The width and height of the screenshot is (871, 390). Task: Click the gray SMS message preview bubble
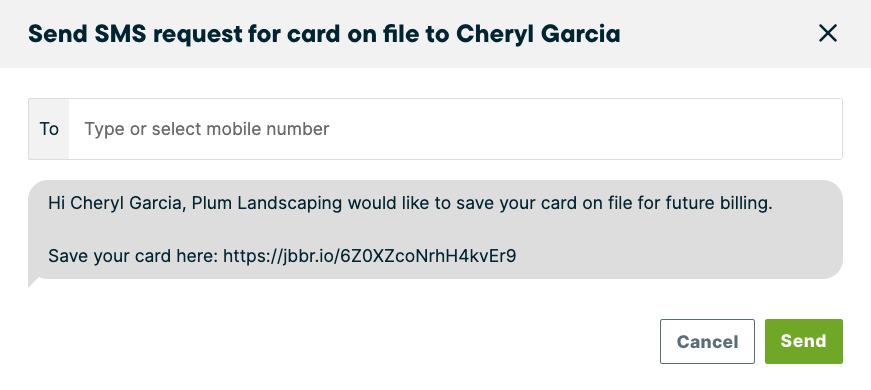[436, 229]
